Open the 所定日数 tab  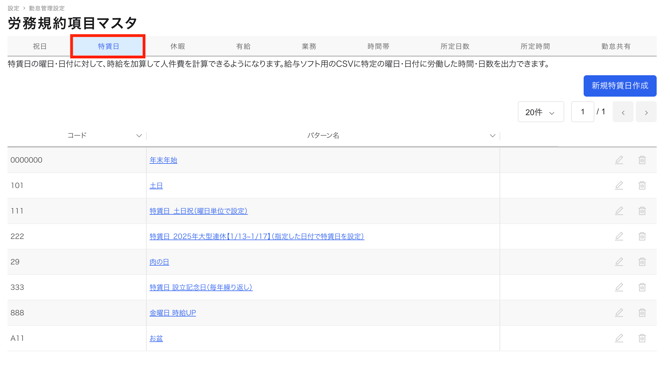tap(455, 46)
